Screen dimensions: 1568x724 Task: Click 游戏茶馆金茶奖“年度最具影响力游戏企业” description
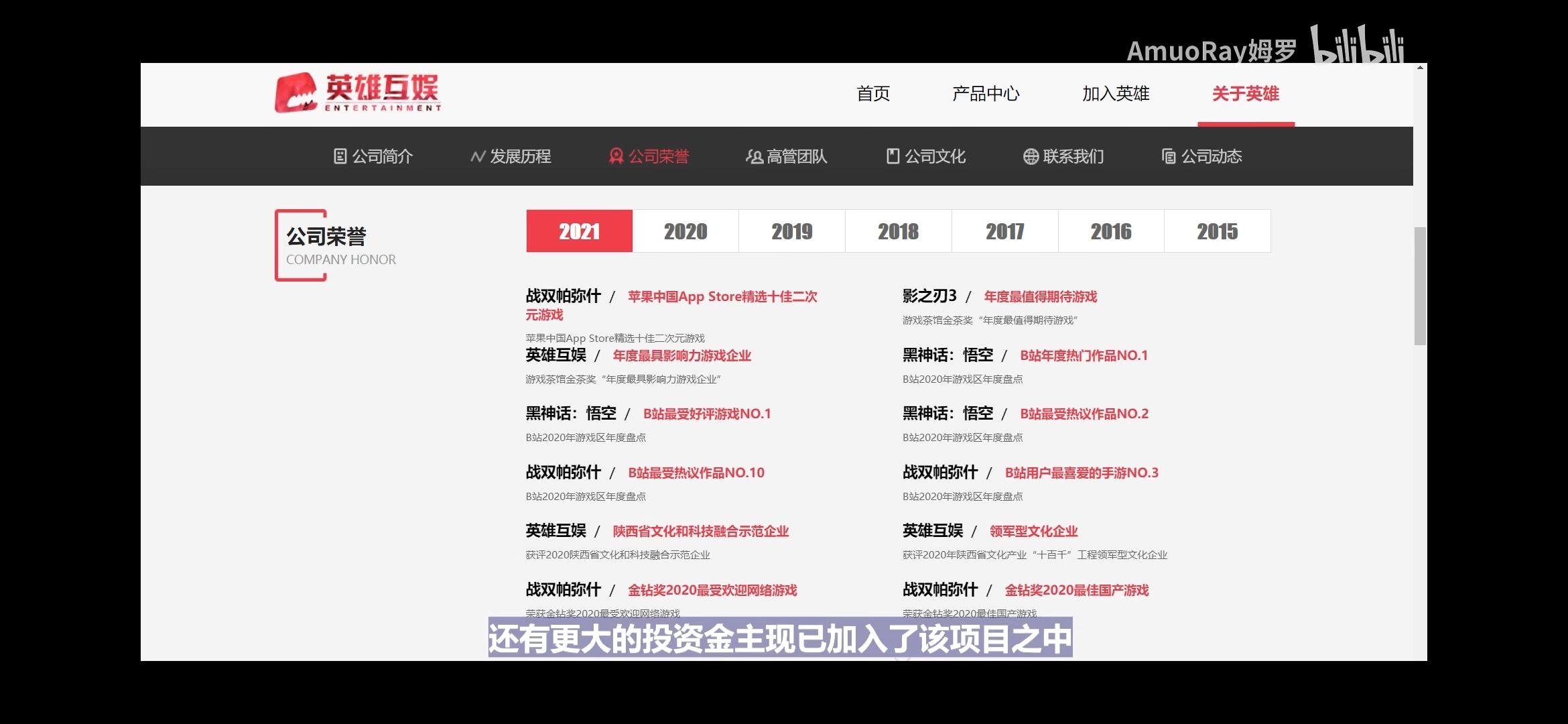pyautogui.click(x=623, y=379)
